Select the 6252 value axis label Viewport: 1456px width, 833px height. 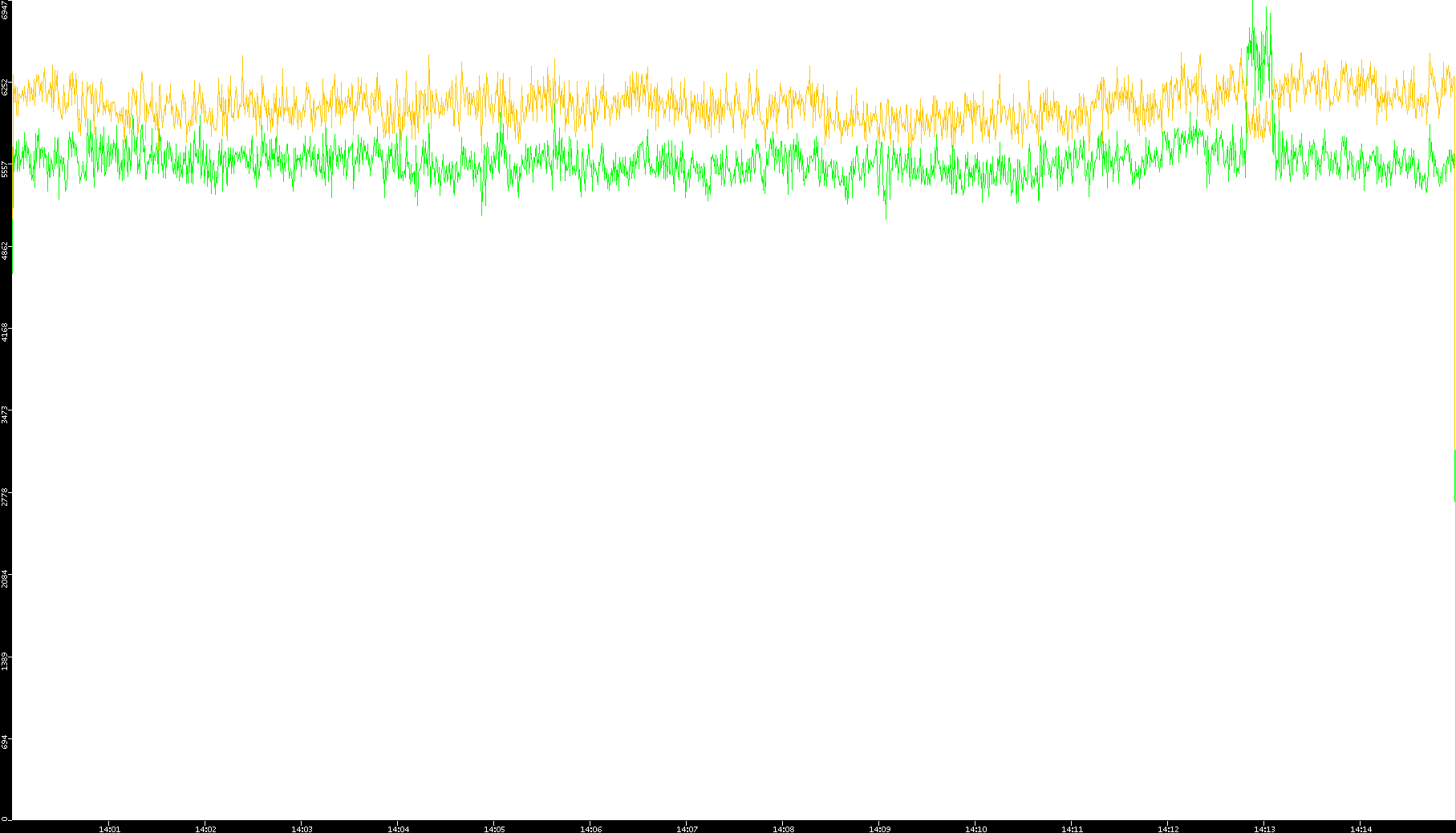[5, 87]
